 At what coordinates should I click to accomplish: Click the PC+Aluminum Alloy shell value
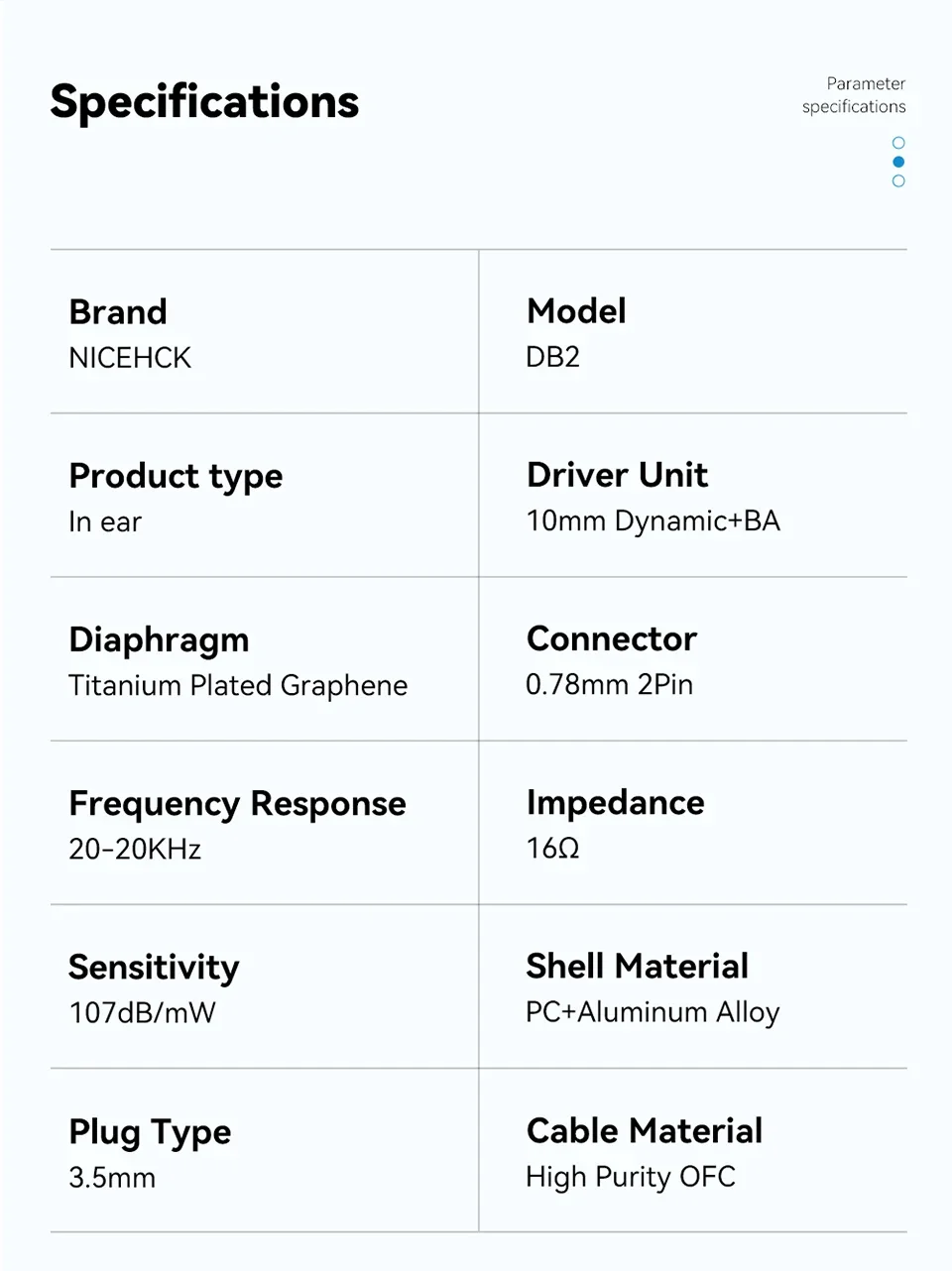pyautogui.click(x=653, y=1012)
